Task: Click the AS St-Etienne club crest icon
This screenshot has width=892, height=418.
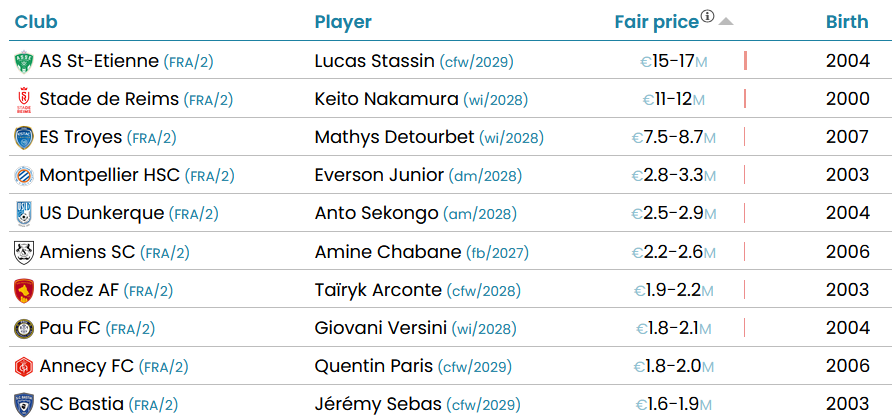Action: (23, 62)
